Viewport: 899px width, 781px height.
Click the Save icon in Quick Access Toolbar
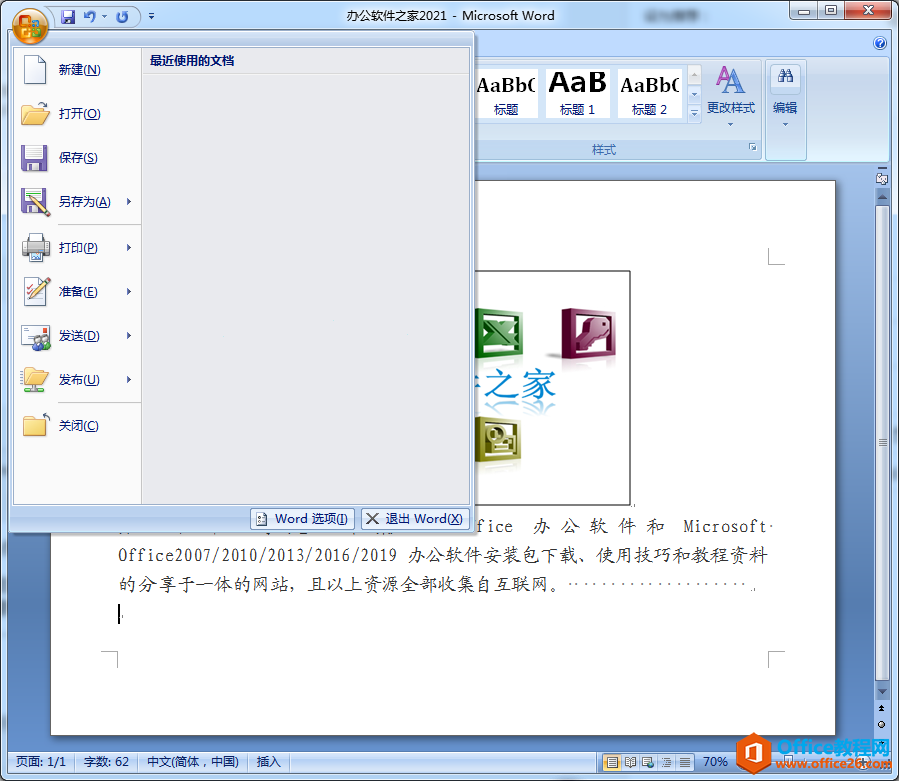(x=68, y=17)
